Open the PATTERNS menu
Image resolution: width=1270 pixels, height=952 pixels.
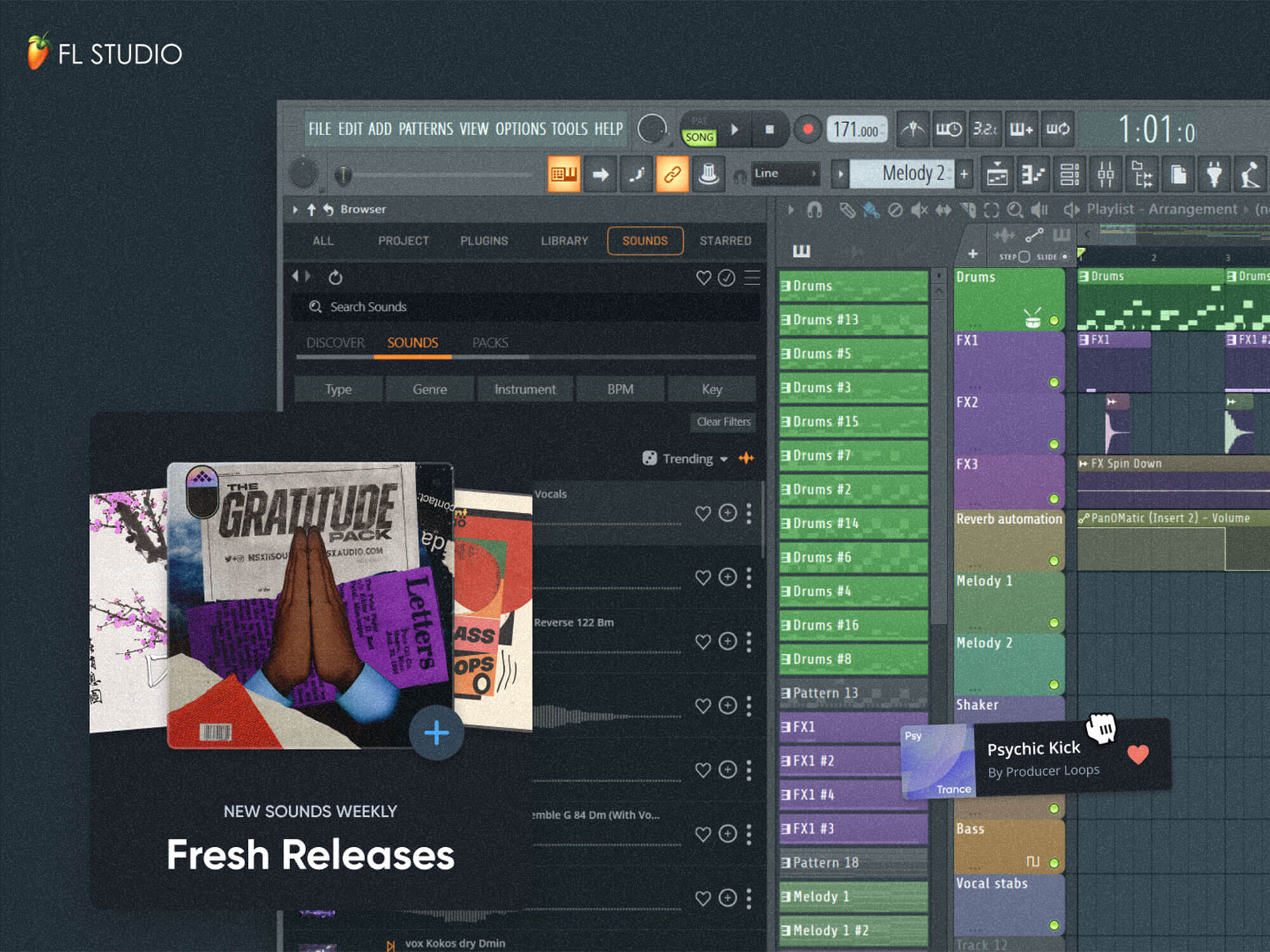(x=426, y=129)
